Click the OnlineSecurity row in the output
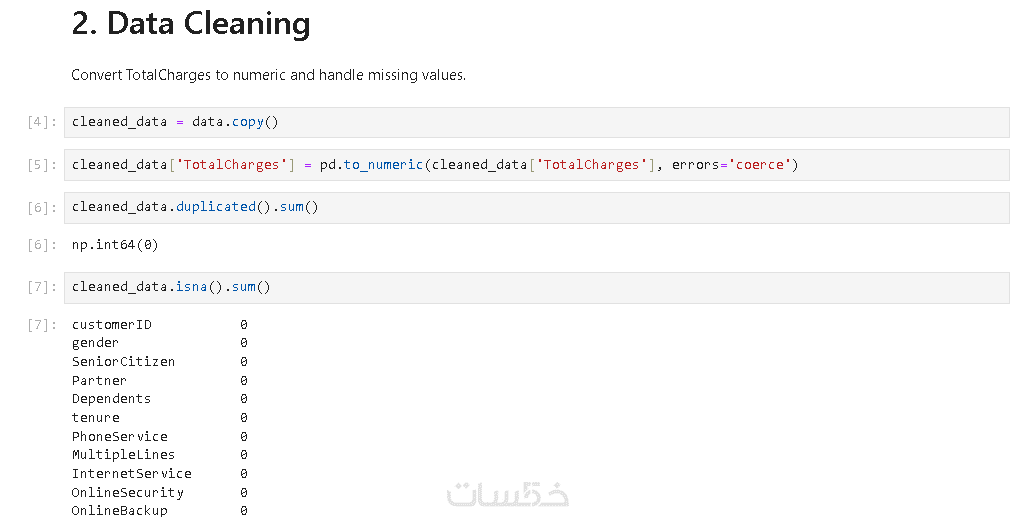Image resolution: width=1016 pixels, height=517 pixels. [x=127, y=493]
